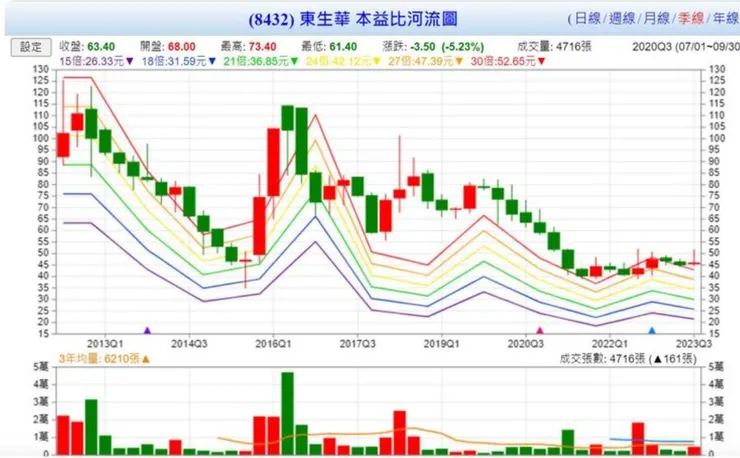This screenshot has width=740, height=458.
Task: Switch to 月線 monthly chart
Action: pos(656,19)
